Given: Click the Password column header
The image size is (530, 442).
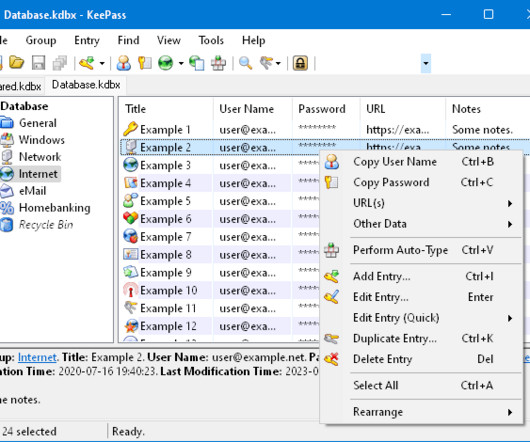Looking at the screenshot, I should pyautogui.click(x=326, y=109).
